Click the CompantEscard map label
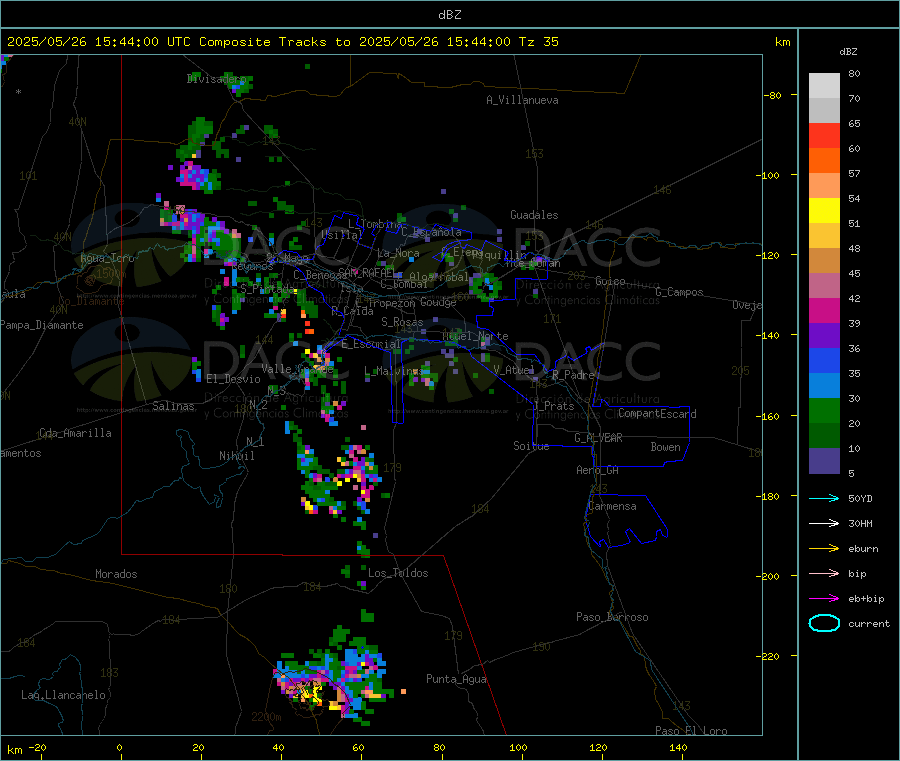 [x=657, y=413]
